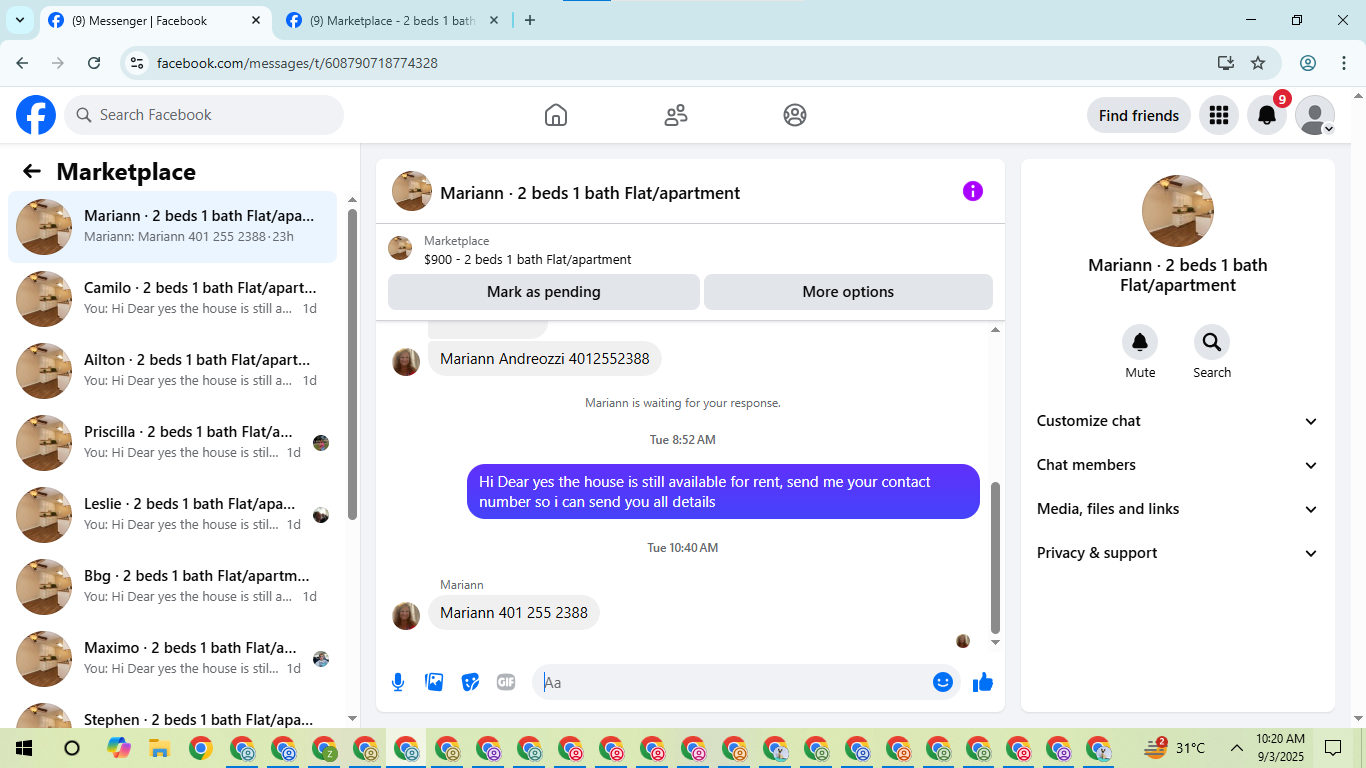Click message 'Mariann Andreozzi 4012552388'
1366x768 pixels.
pos(545,358)
